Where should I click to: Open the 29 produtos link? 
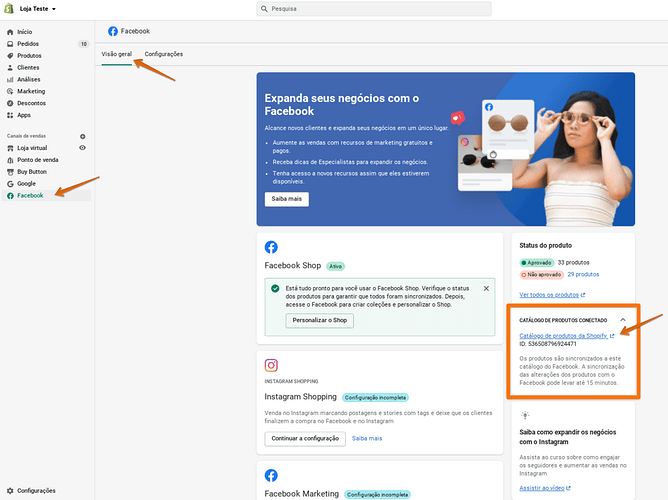(x=583, y=275)
